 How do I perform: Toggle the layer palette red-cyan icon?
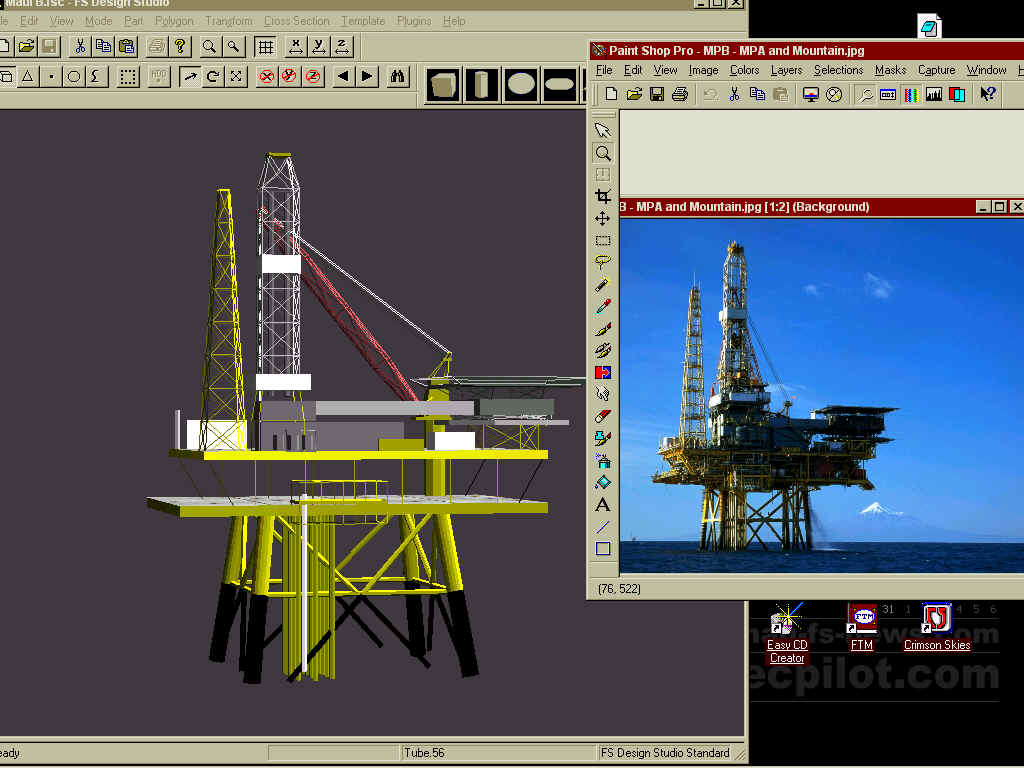click(x=957, y=94)
